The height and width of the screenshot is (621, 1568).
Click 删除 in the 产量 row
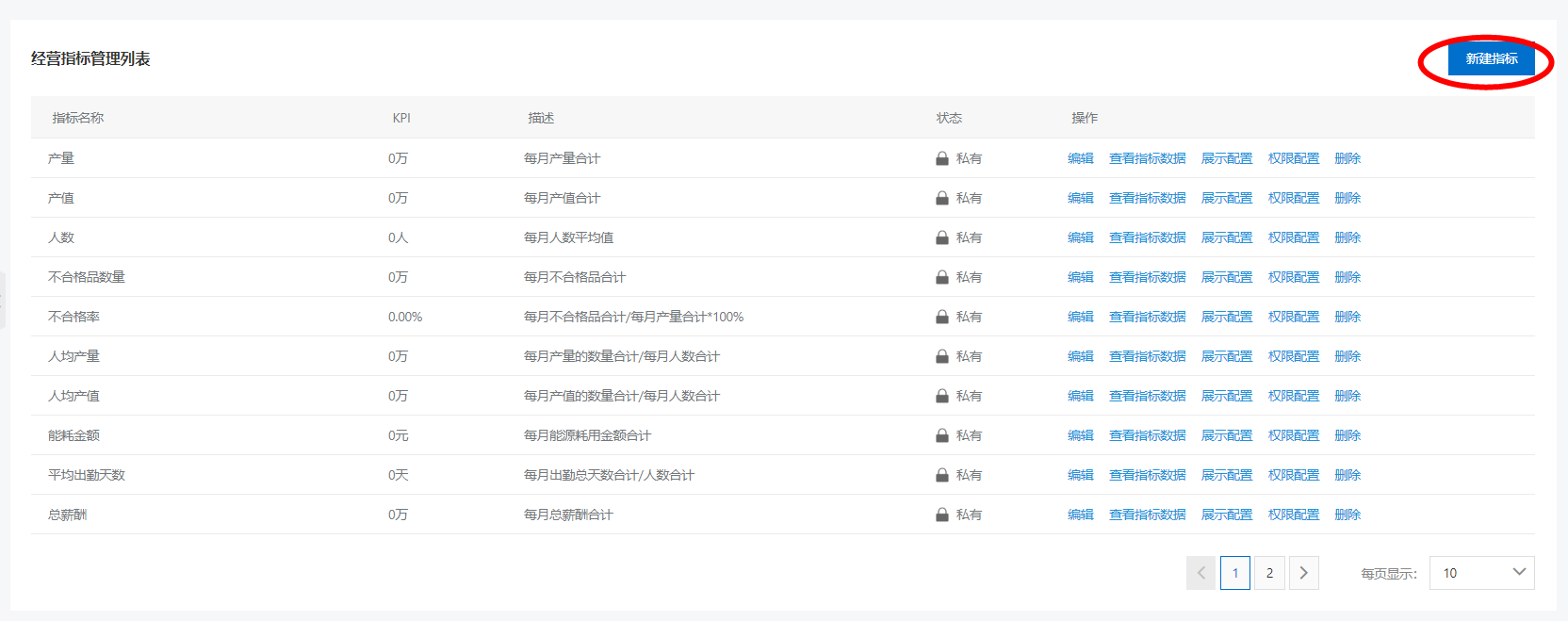click(x=1347, y=158)
